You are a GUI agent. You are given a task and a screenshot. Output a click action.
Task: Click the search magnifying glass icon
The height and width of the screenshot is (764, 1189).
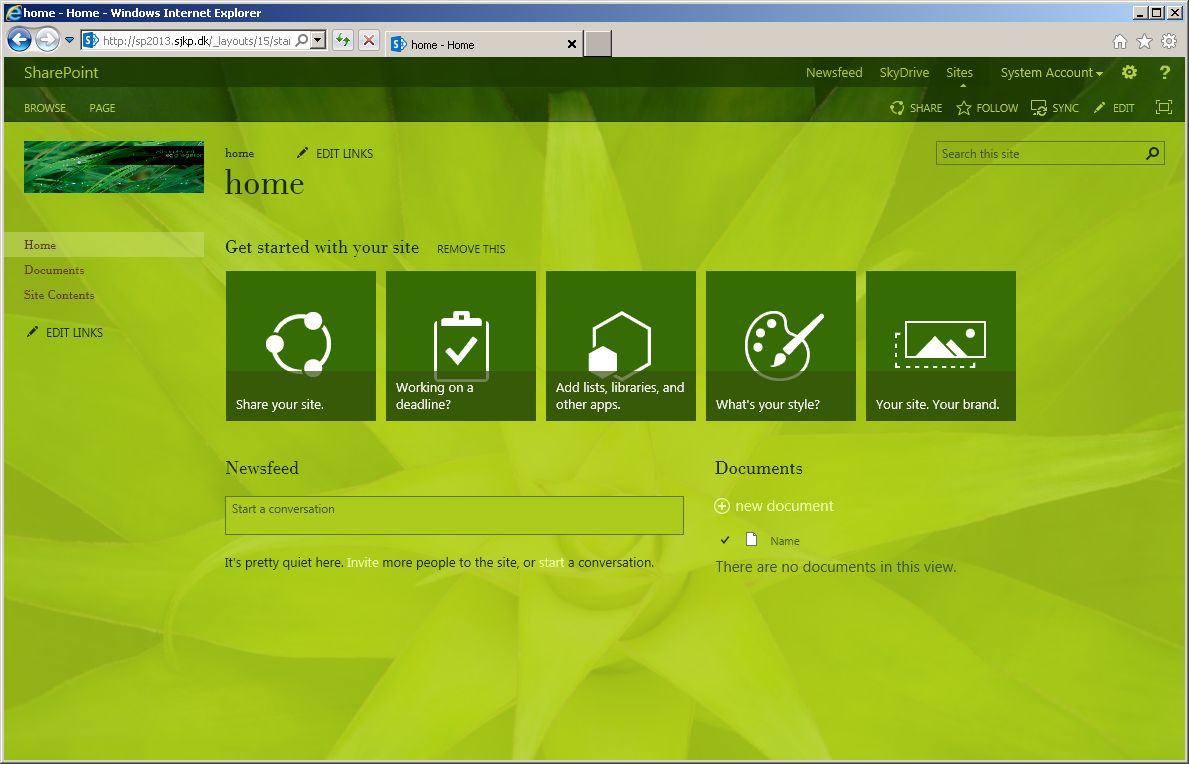(x=1152, y=153)
